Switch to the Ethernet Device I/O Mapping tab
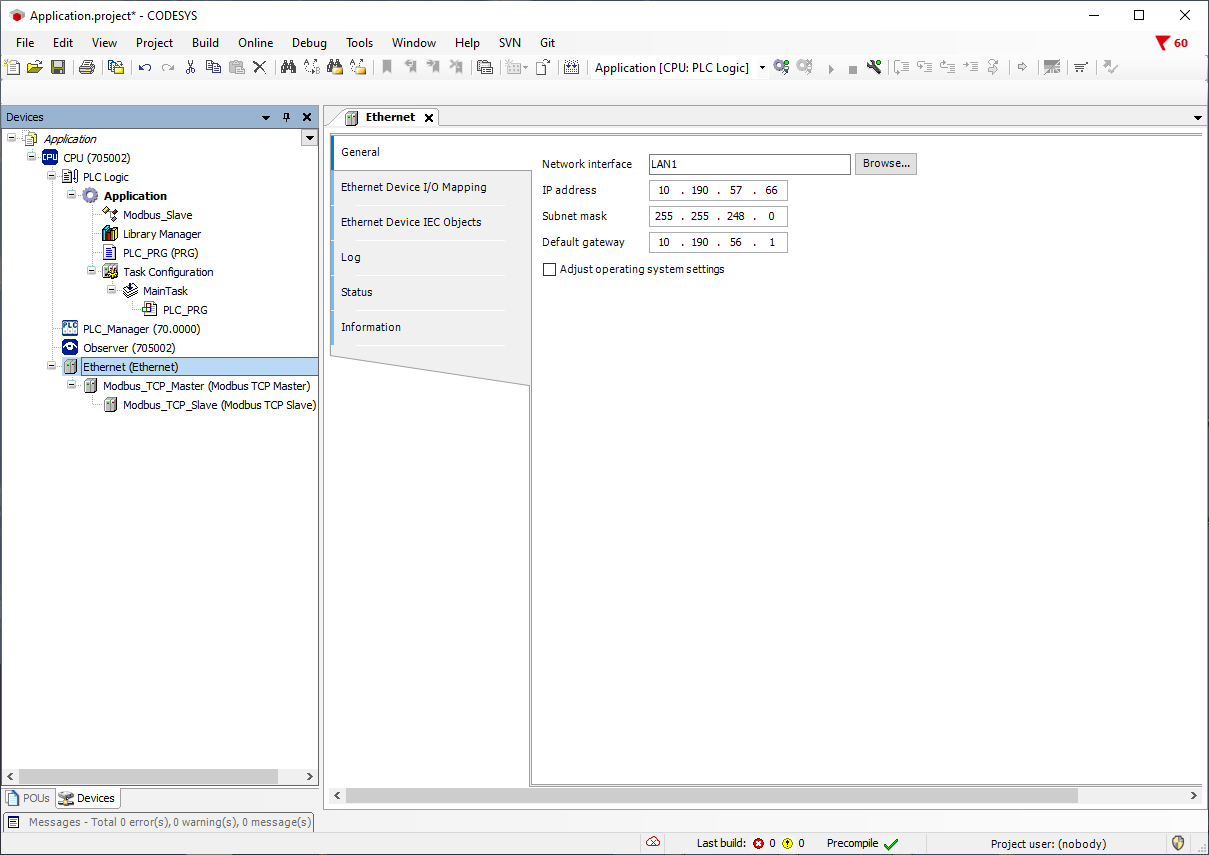This screenshot has width=1209, height=855. point(414,187)
